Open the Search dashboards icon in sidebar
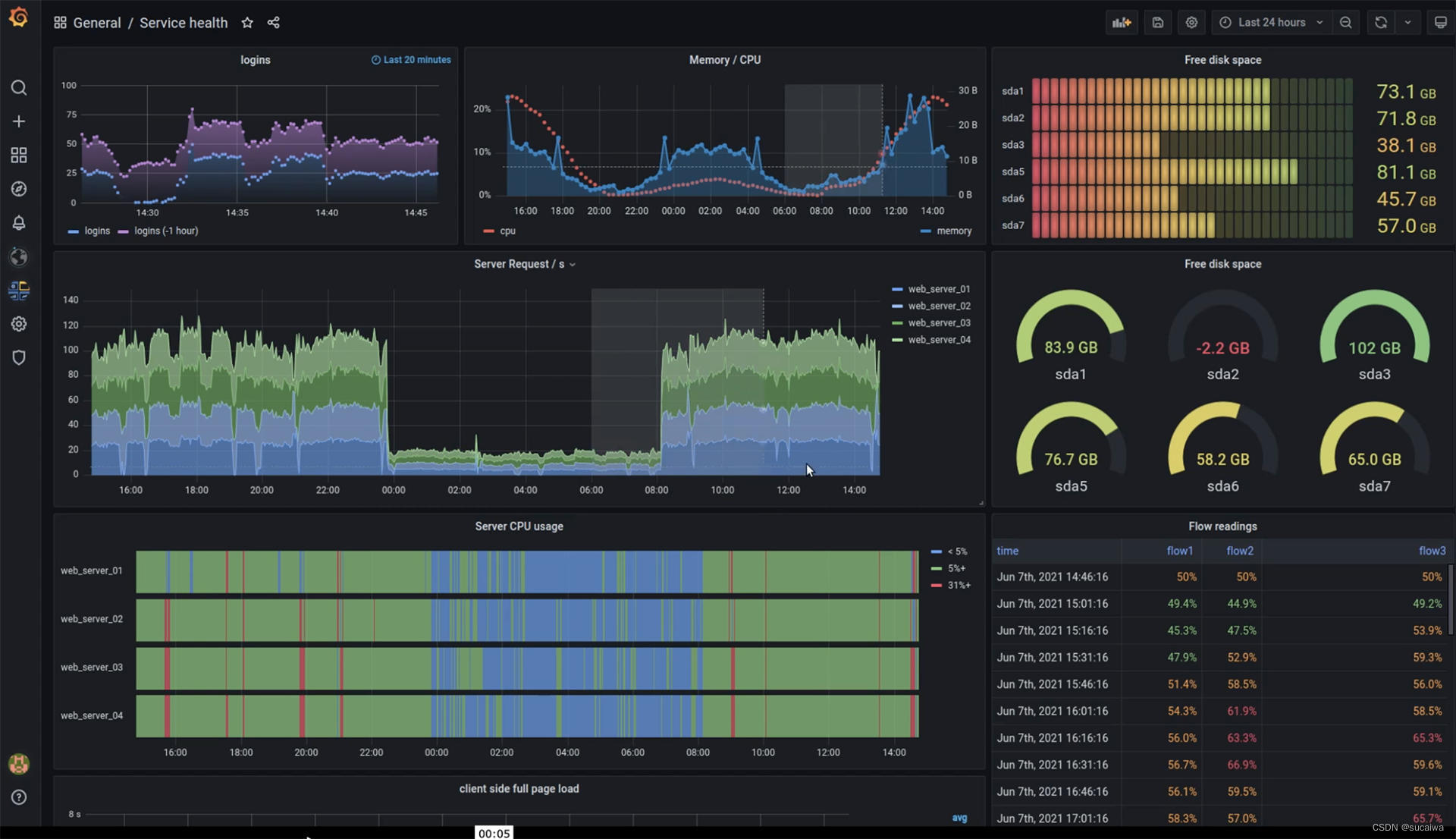 [19, 88]
